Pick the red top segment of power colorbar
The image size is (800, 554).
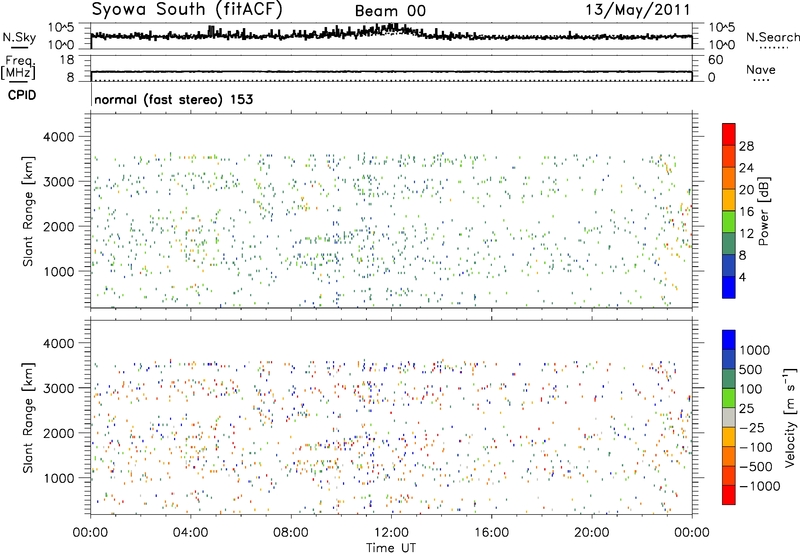(x=729, y=134)
